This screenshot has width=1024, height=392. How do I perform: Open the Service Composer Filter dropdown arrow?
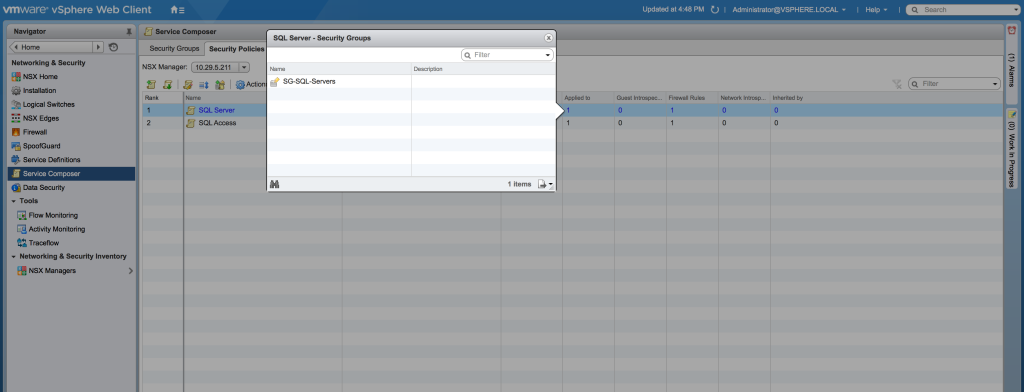click(x=995, y=84)
